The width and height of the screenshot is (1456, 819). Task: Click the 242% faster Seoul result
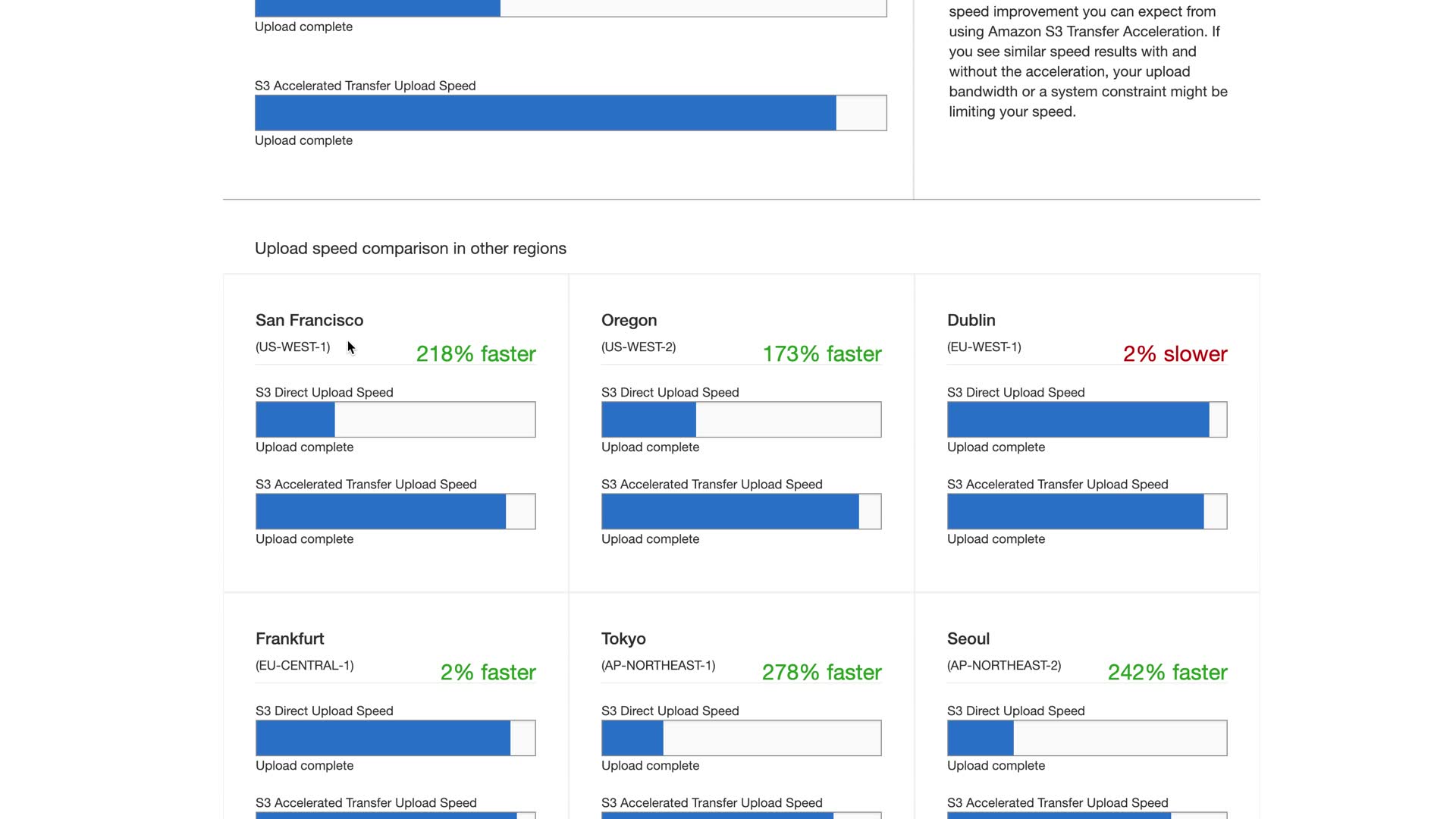coord(1167,673)
